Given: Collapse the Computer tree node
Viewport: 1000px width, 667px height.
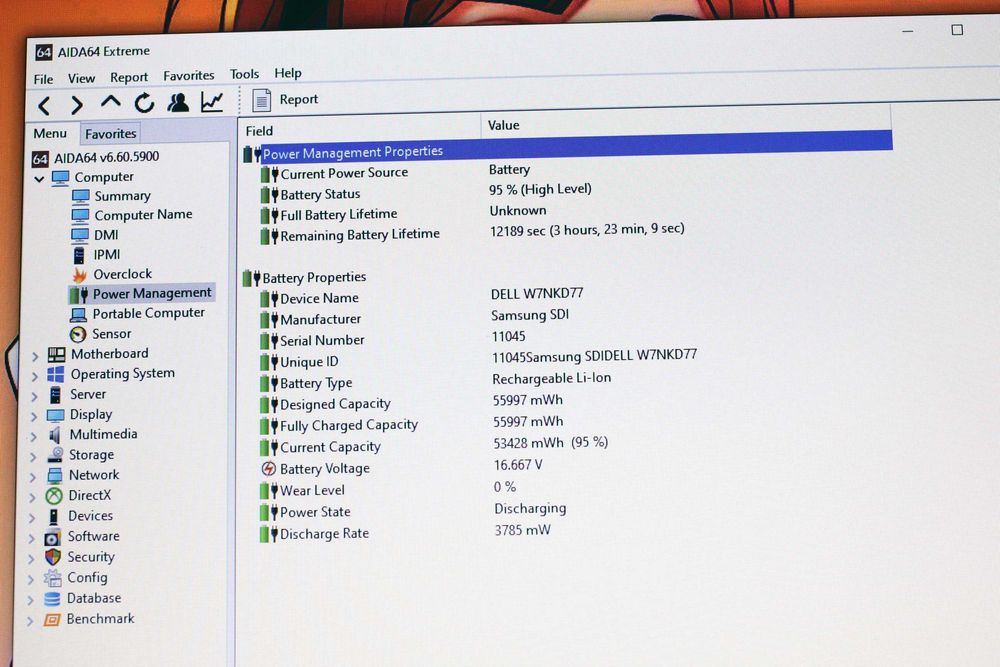Looking at the screenshot, I should click(39, 179).
